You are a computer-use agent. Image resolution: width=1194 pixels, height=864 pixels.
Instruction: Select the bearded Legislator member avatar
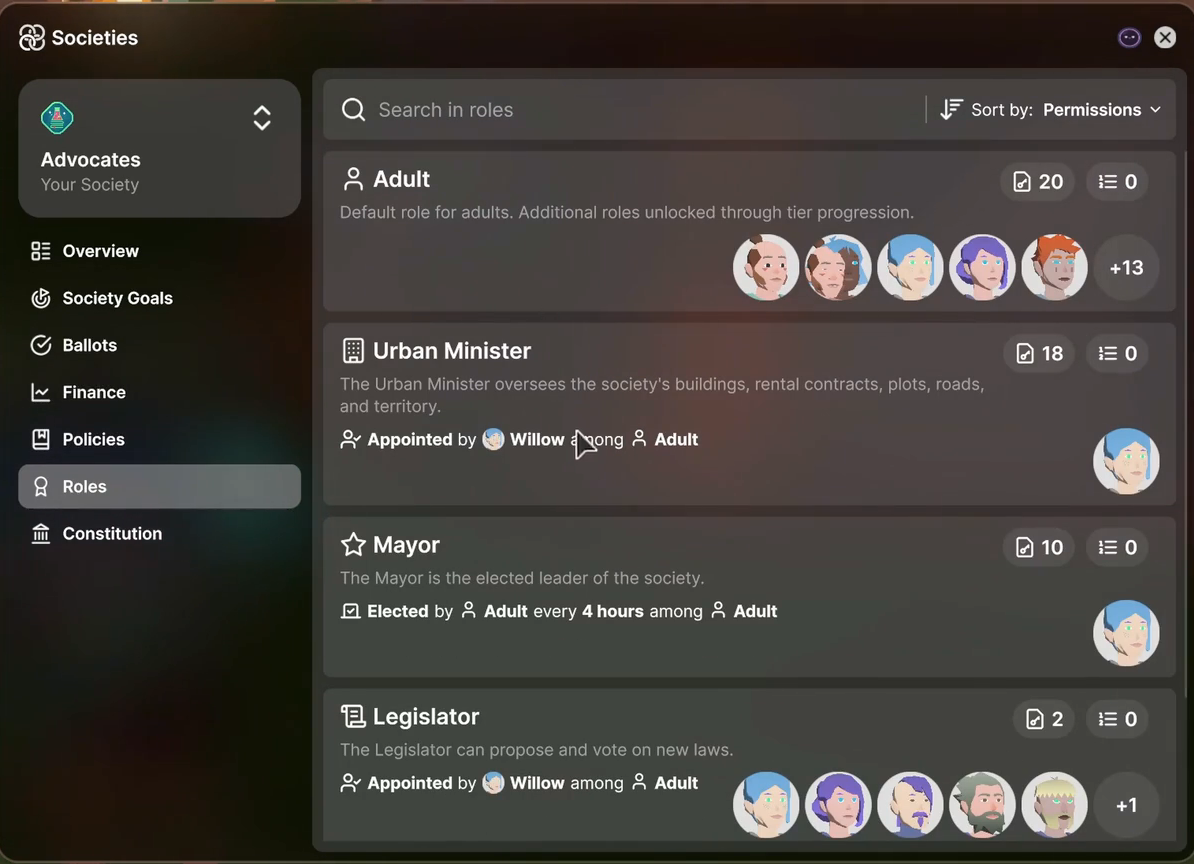pos(982,805)
